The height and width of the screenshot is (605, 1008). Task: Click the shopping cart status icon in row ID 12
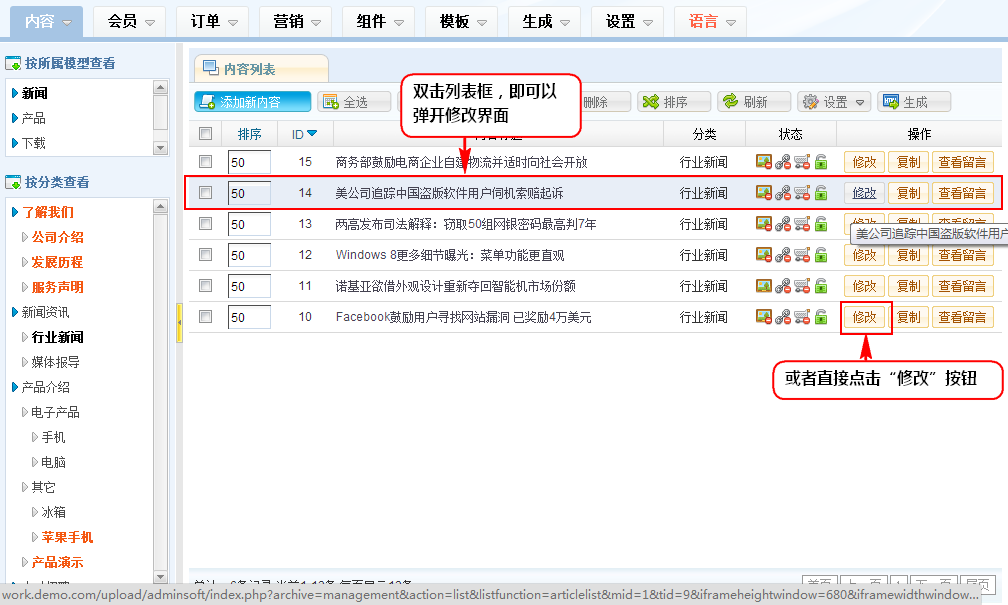point(802,255)
